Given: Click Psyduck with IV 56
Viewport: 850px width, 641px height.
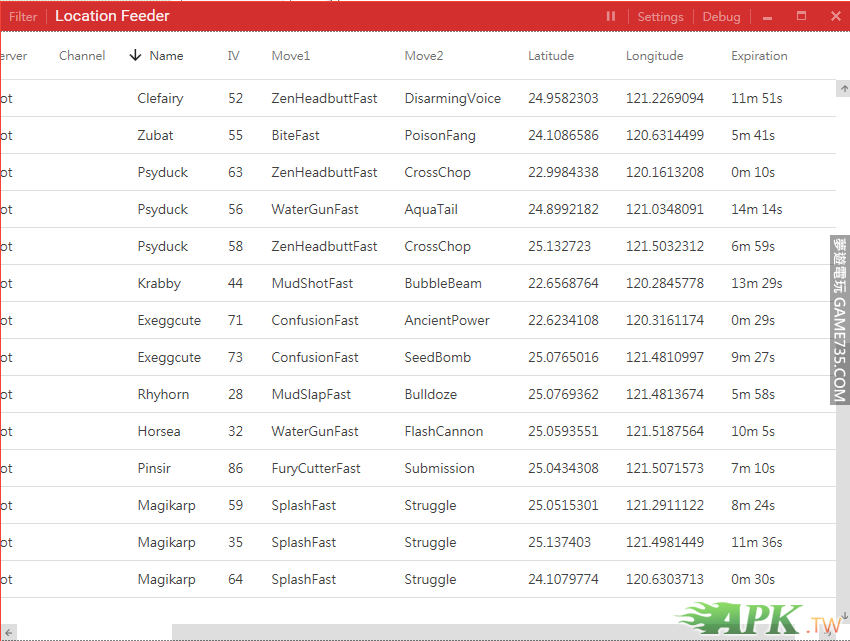Looking at the screenshot, I should click(x=163, y=209).
